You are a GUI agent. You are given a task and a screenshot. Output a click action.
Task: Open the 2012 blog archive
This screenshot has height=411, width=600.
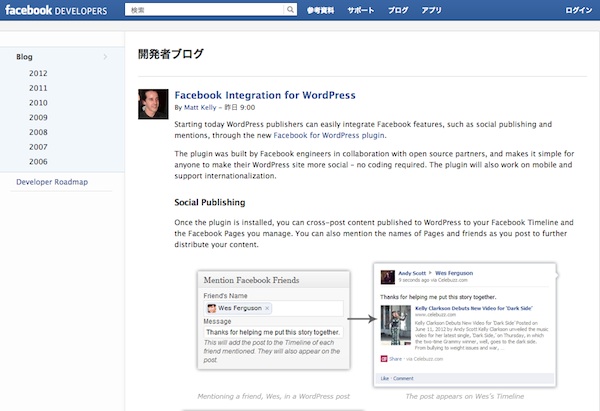(x=38, y=74)
